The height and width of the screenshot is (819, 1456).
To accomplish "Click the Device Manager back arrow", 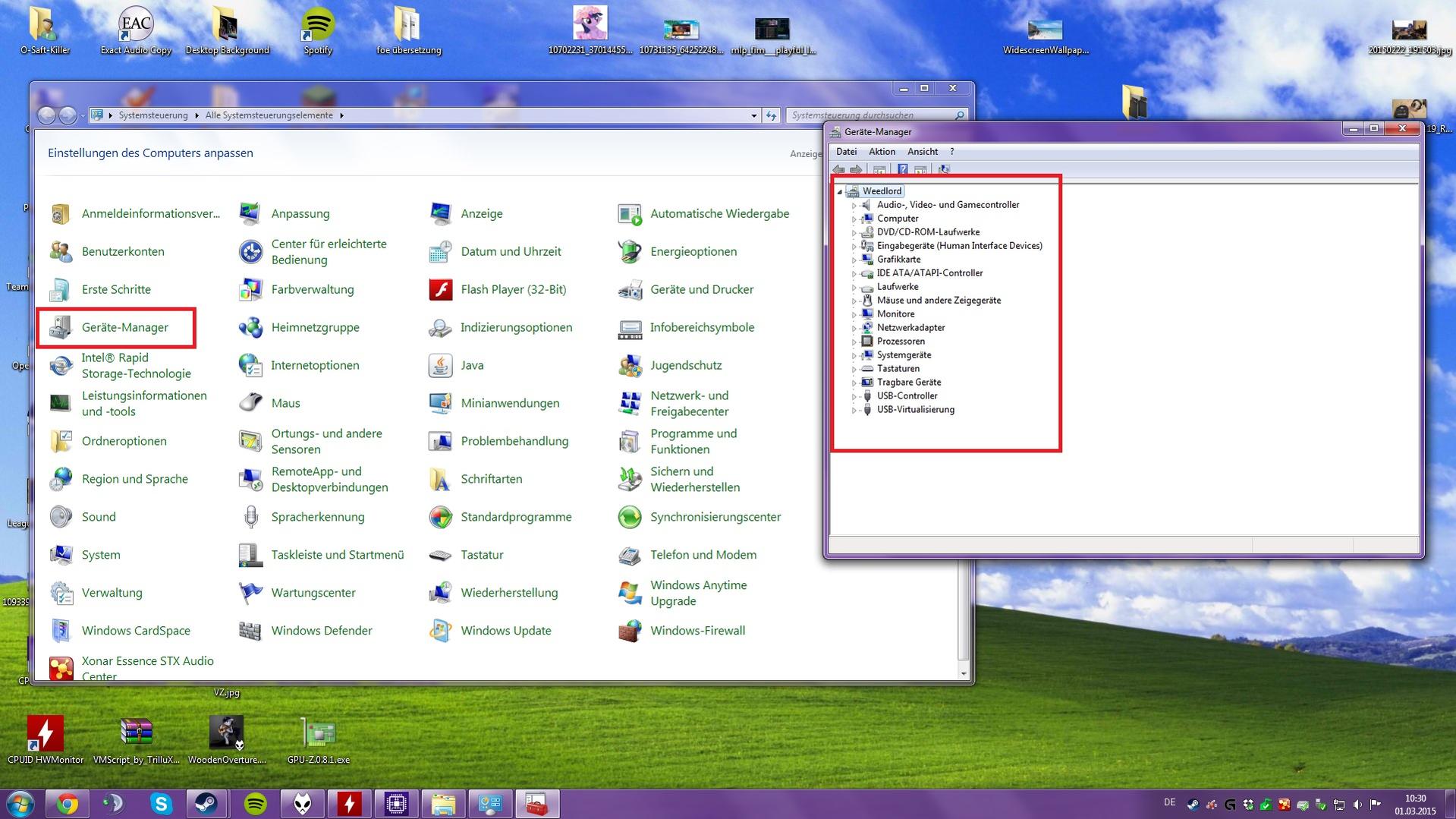I will (838, 169).
